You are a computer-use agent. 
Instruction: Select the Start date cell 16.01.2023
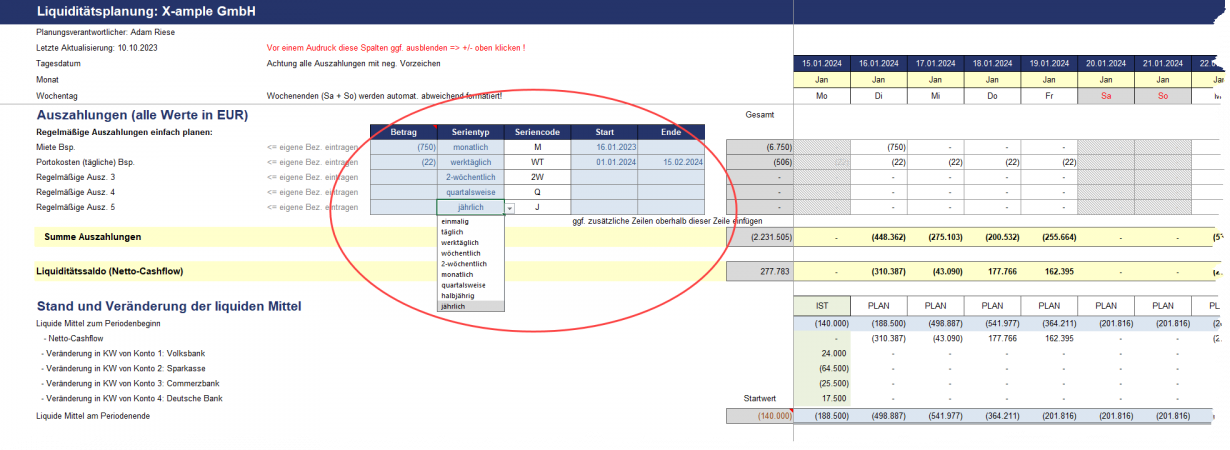604,147
